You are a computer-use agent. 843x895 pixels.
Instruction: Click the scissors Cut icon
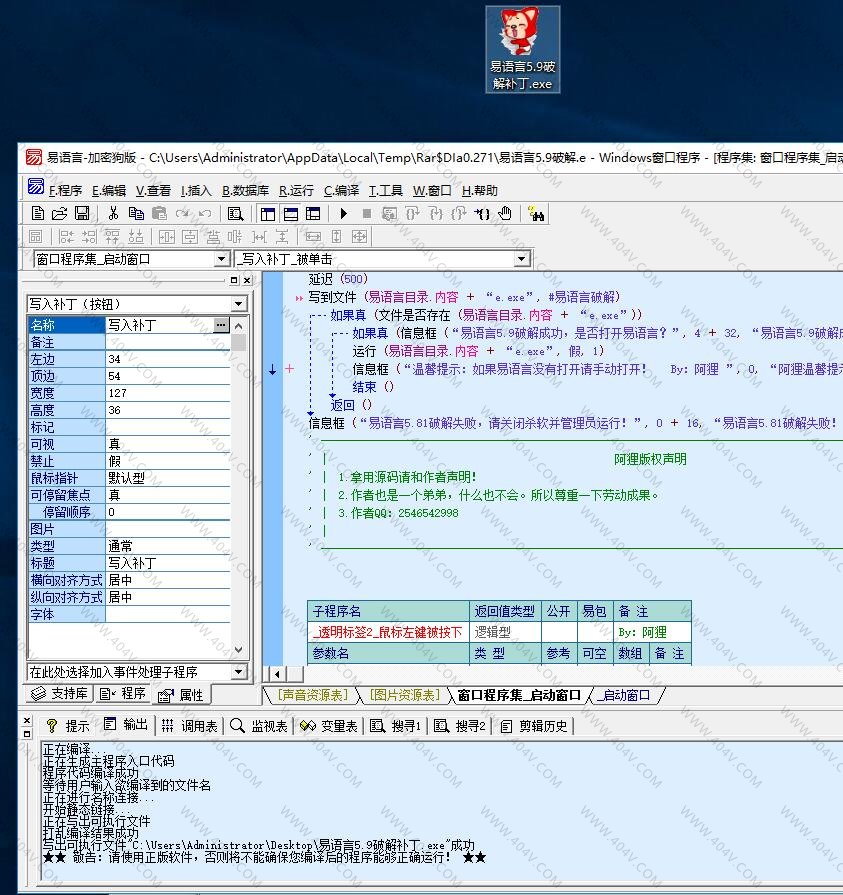coord(113,213)
